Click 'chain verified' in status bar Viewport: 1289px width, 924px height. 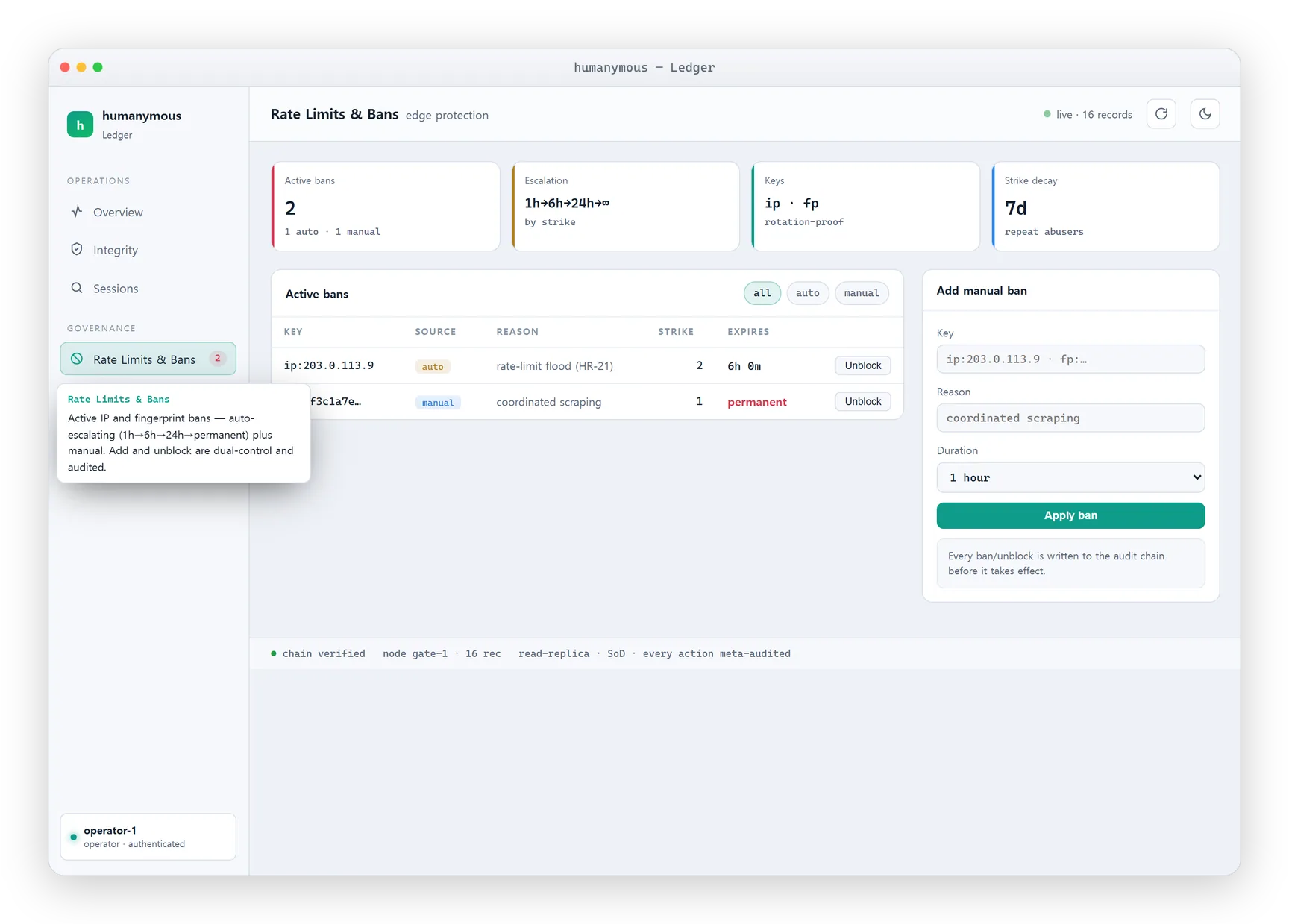pyautogui.click(x=324, y=653)
